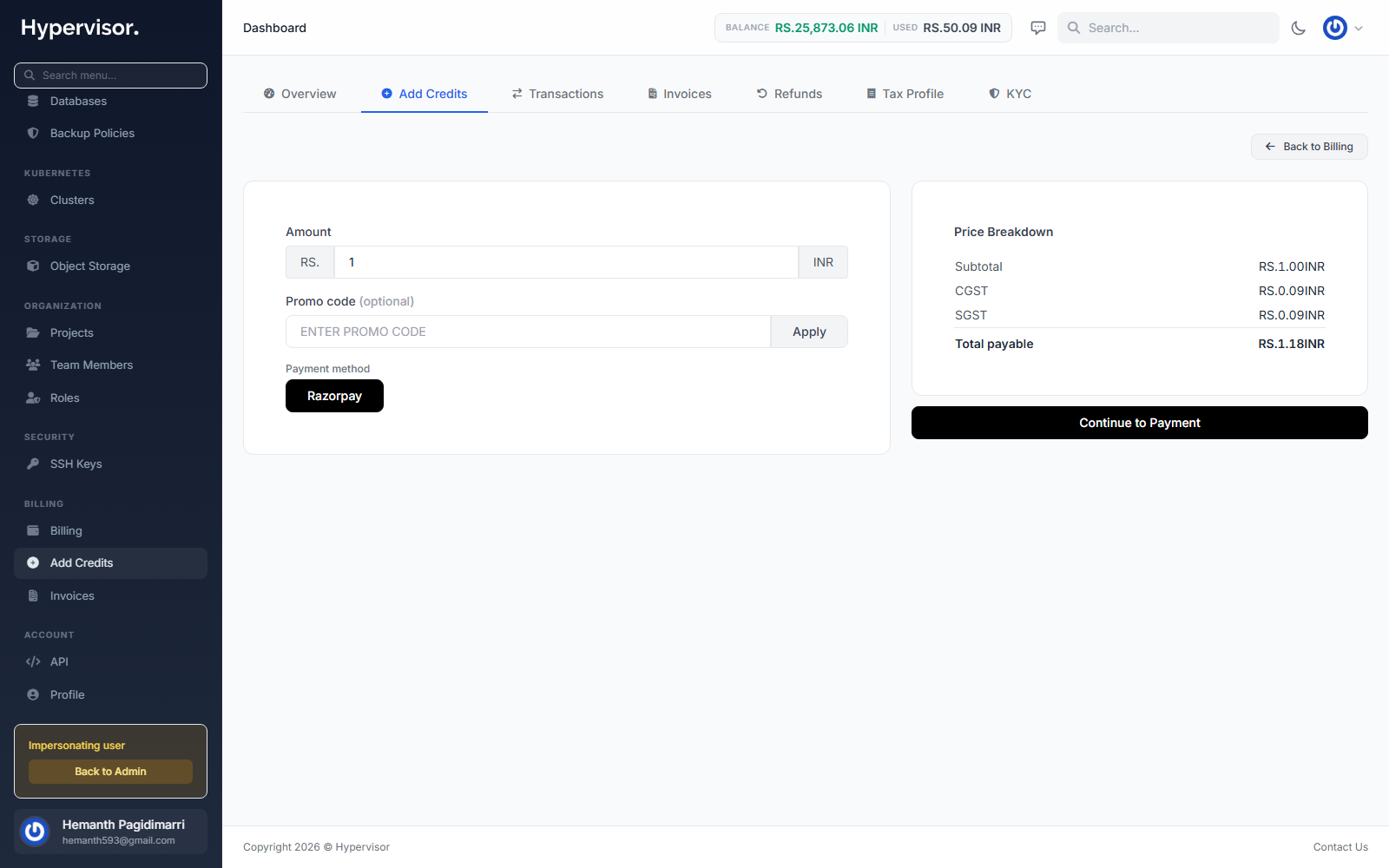1389x868 pixels.
Task: Click the Projects folder icon
Action: click(33, 332)
